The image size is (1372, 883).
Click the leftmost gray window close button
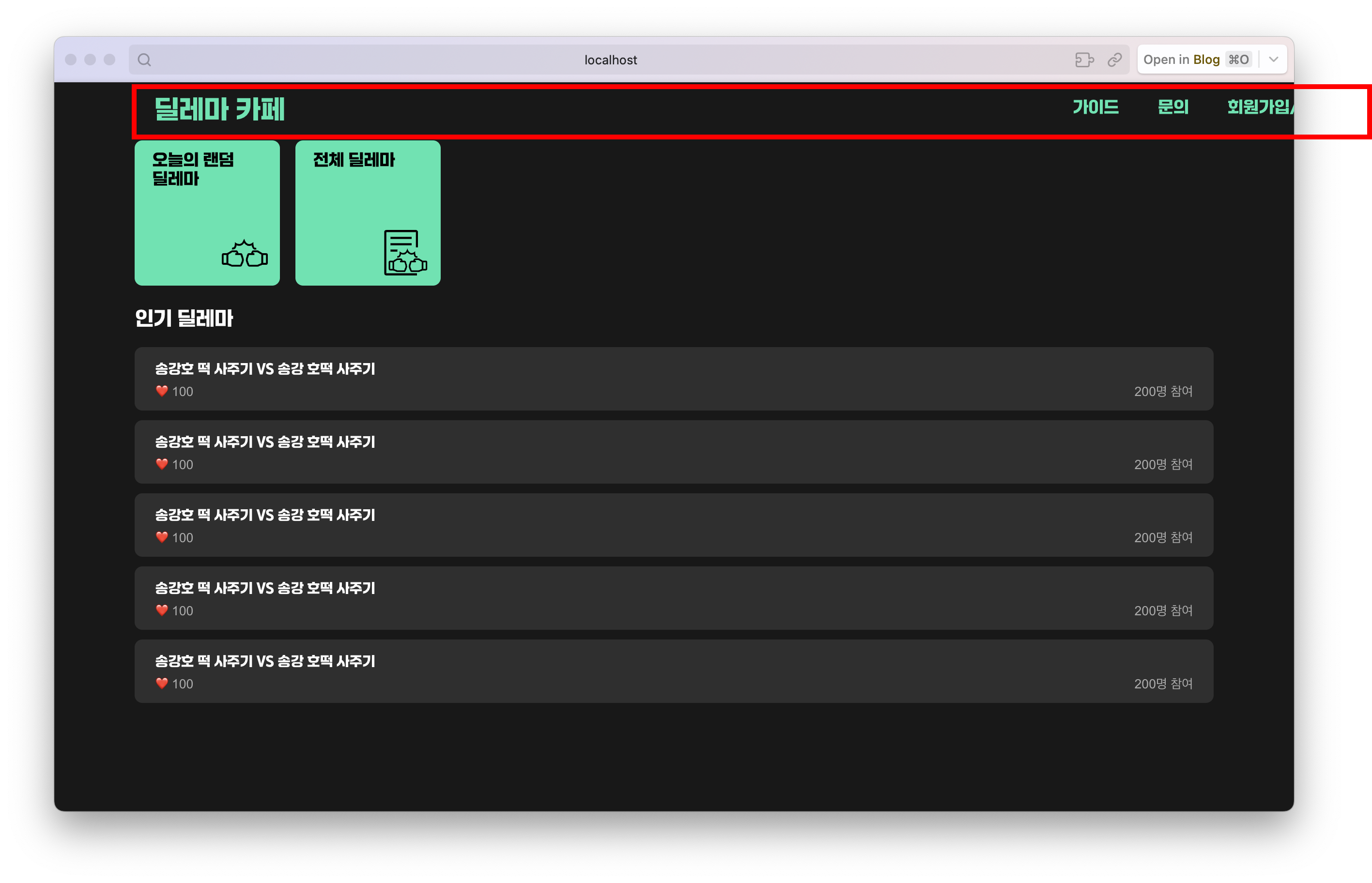pyautogui.click(x=71, y=60)
